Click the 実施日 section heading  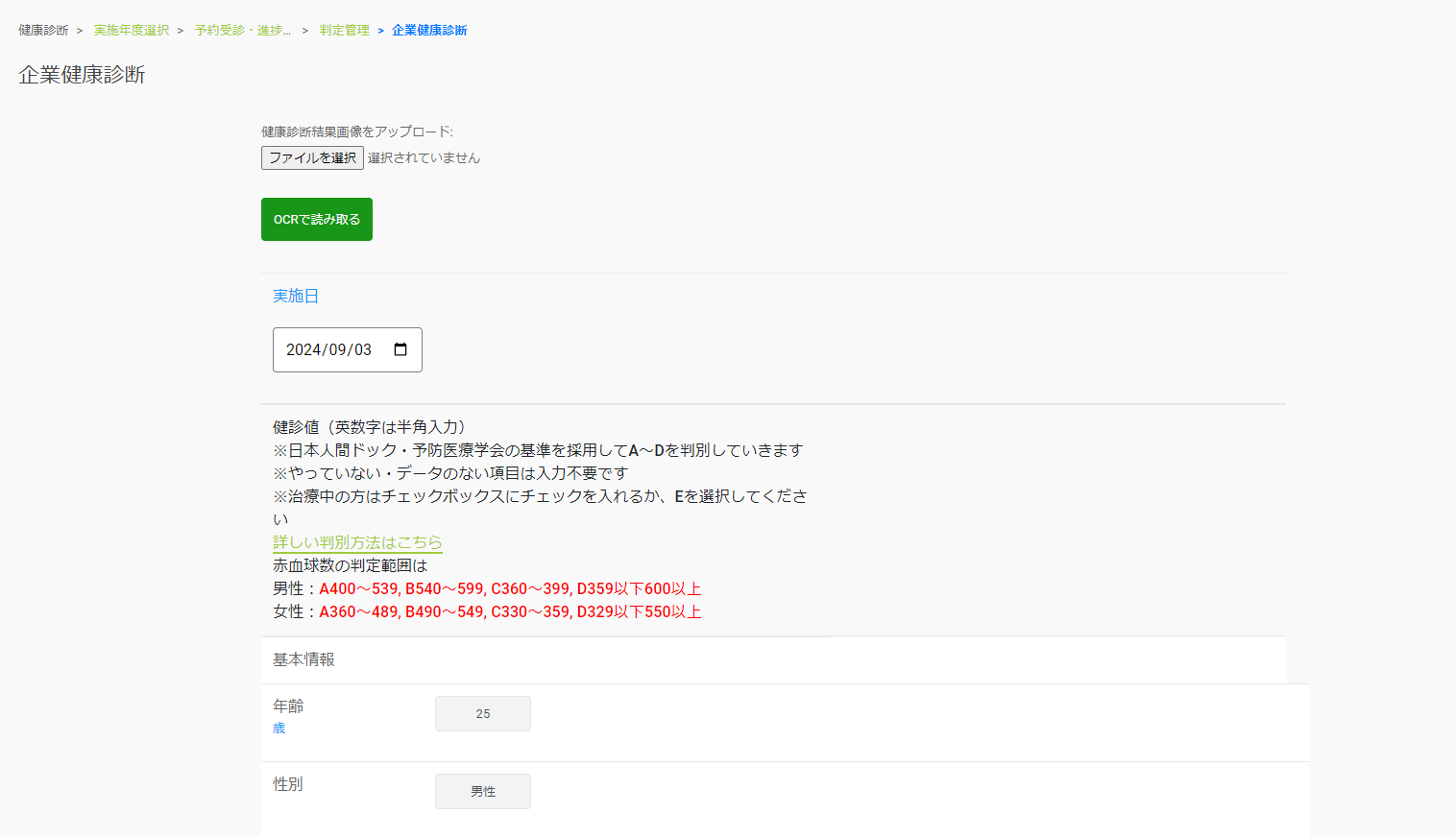[x=296, y=297]
